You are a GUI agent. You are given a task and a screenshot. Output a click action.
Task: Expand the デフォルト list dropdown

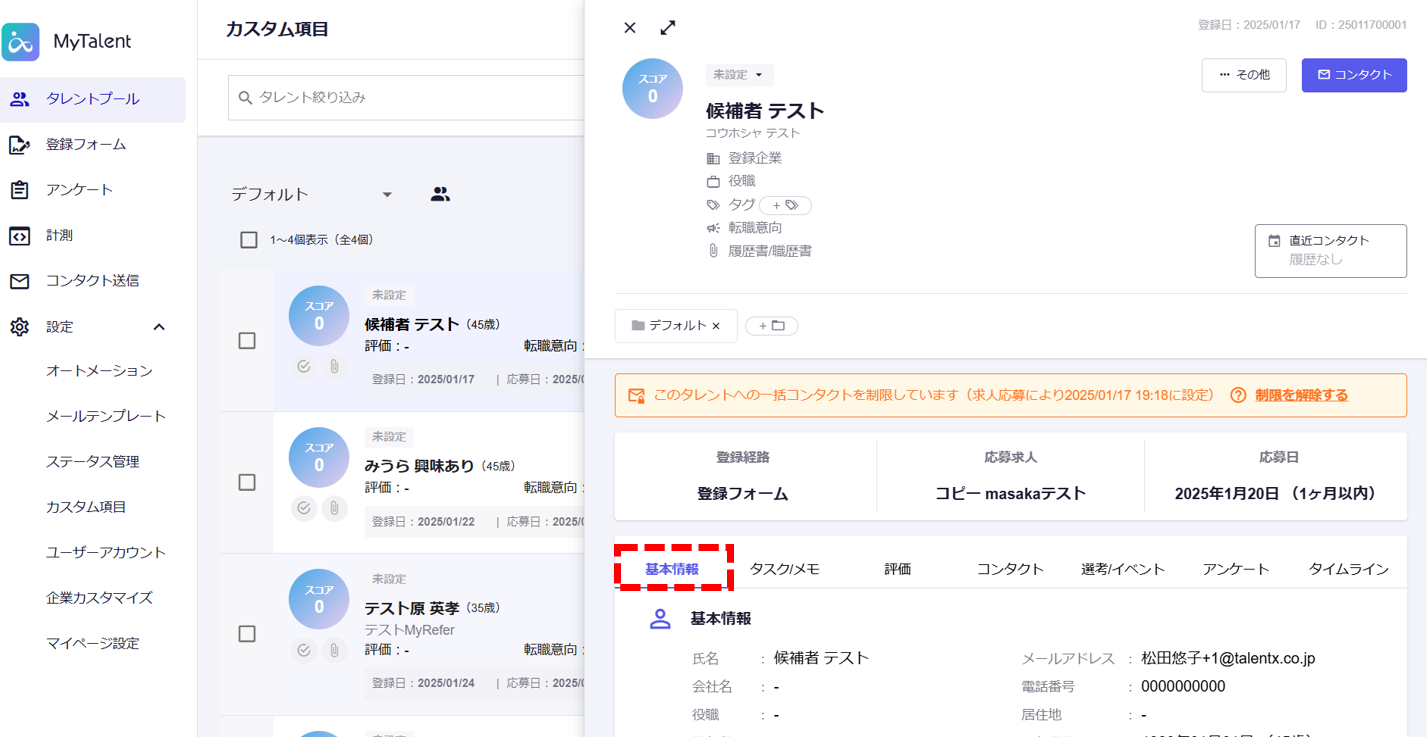(x=387, y=195)
